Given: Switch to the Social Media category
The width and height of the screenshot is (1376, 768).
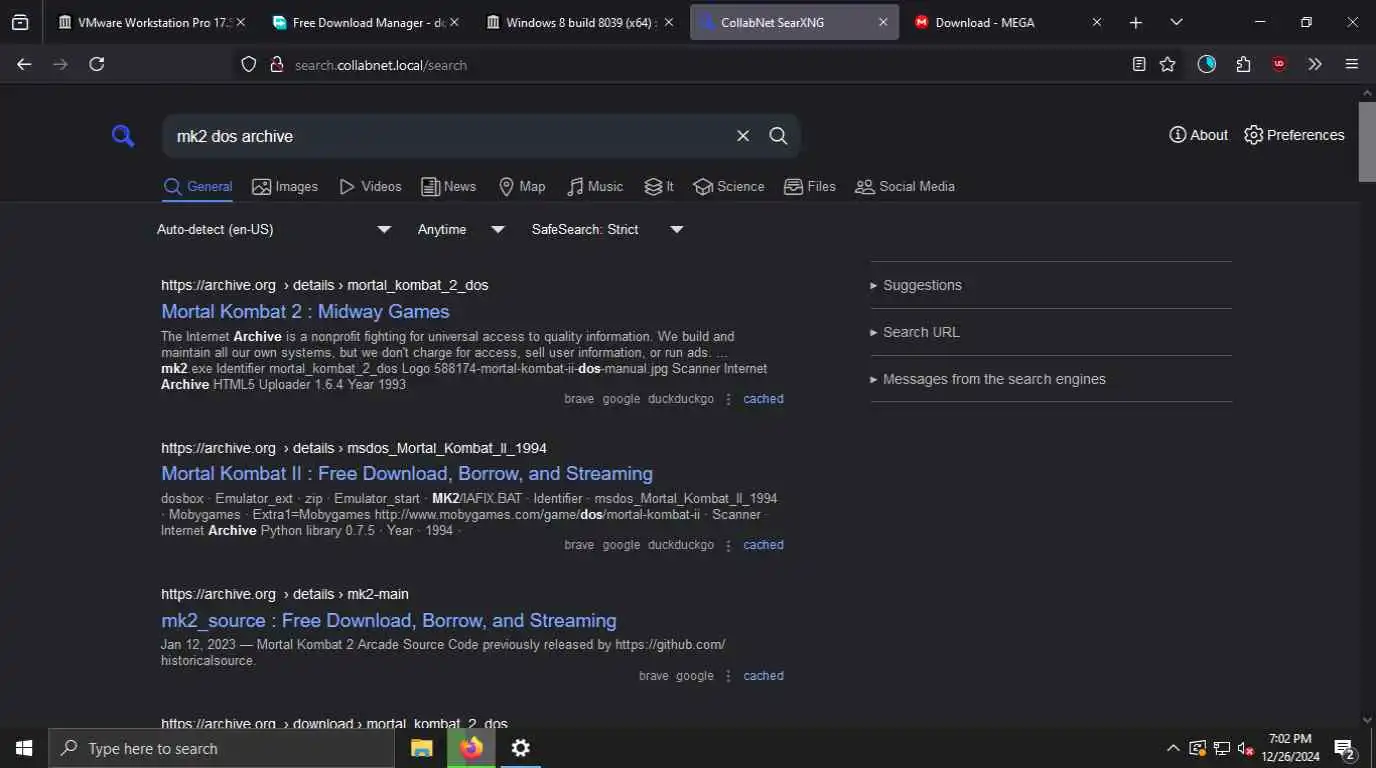Looking at the screenshot, I should (905, 187).
